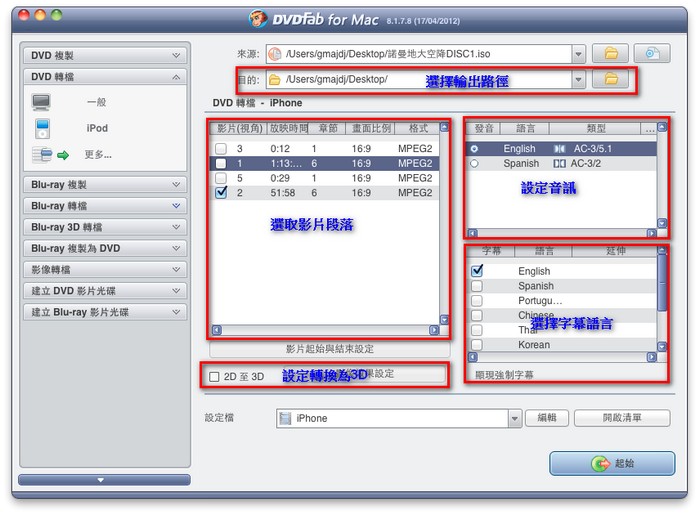Click the bottom sidebar collapse arrow
The image size is (700, 515).
(x=101, y=480)
